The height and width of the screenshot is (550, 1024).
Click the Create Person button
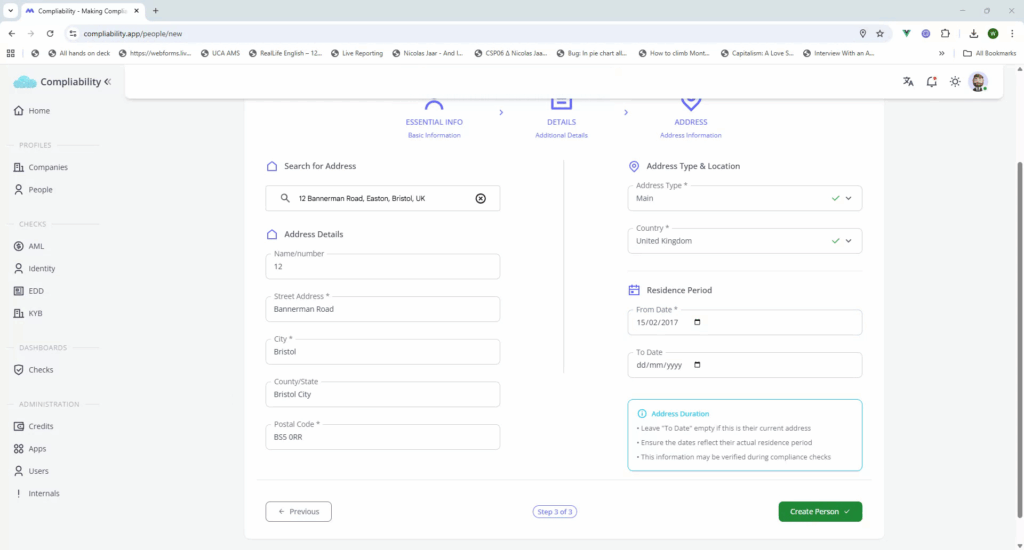tap(819, 512)
